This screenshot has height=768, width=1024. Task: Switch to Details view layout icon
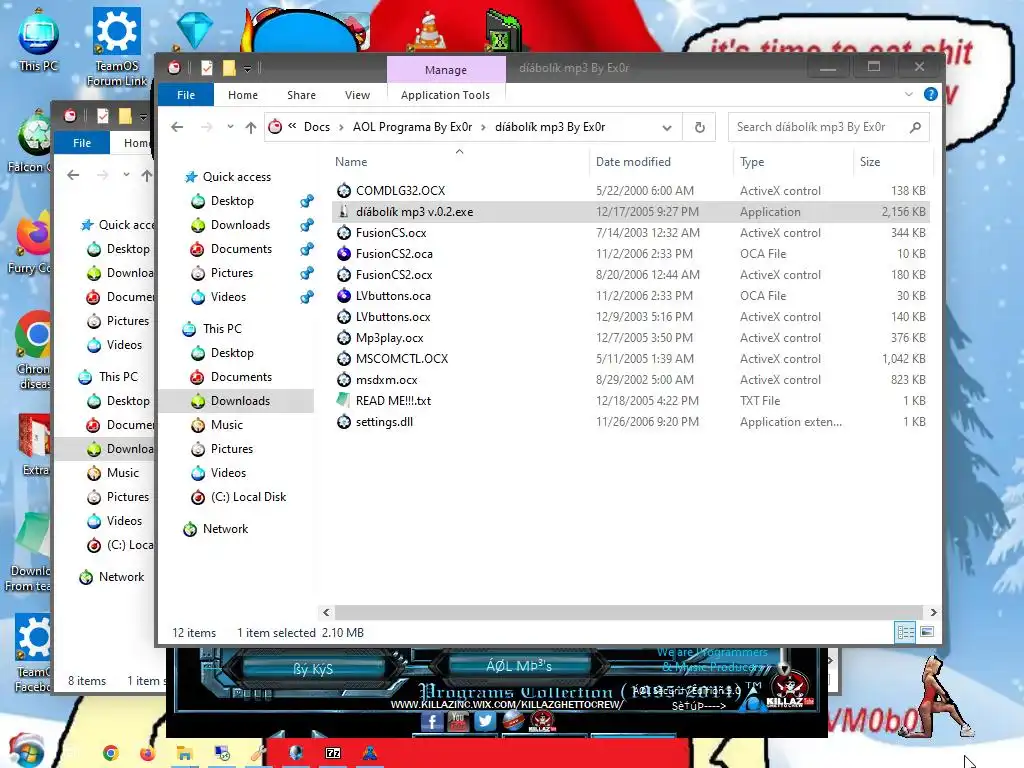point(905,632)
